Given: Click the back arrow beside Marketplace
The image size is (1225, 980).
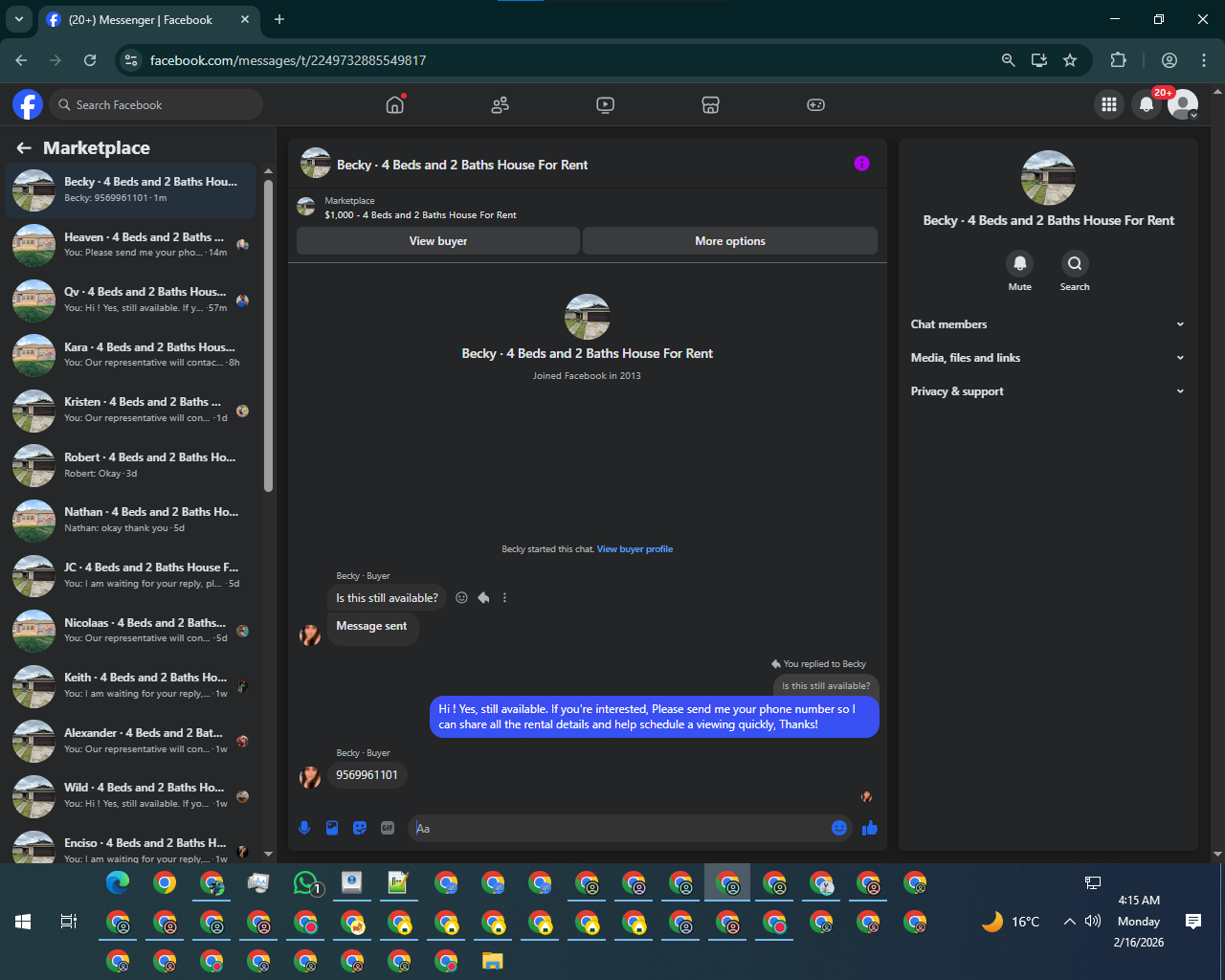Looking at the screenshot, I should click(x=24, y=148).
